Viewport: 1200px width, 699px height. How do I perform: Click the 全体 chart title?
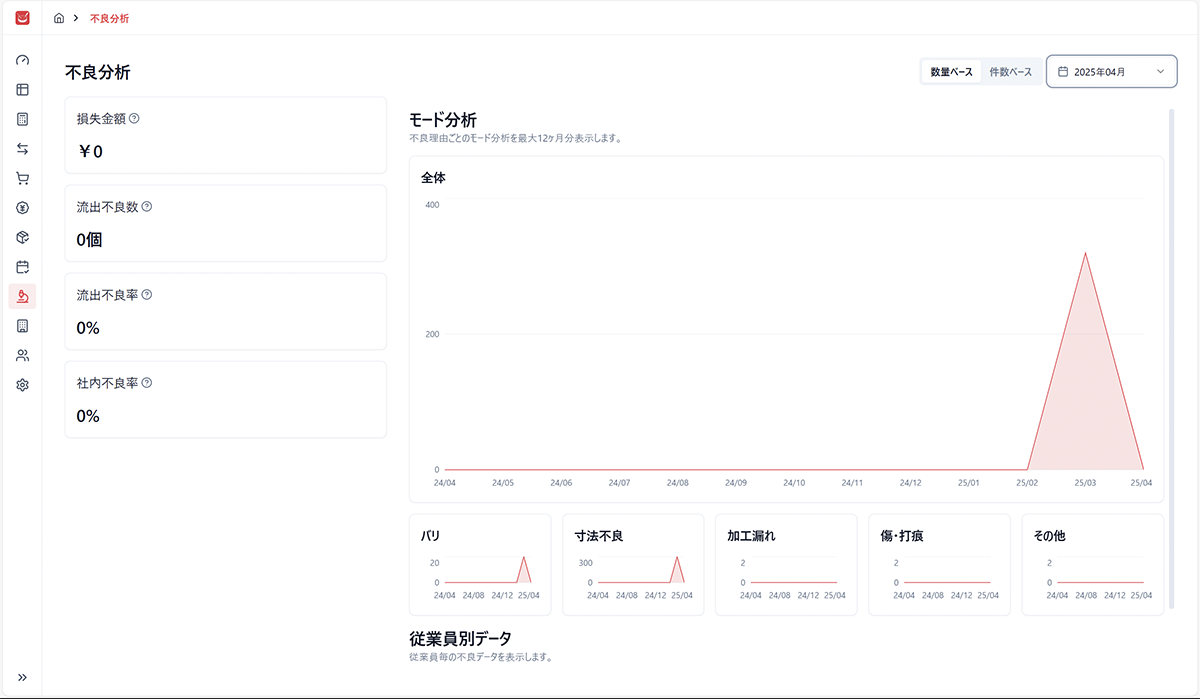click(x=433, y=177)
